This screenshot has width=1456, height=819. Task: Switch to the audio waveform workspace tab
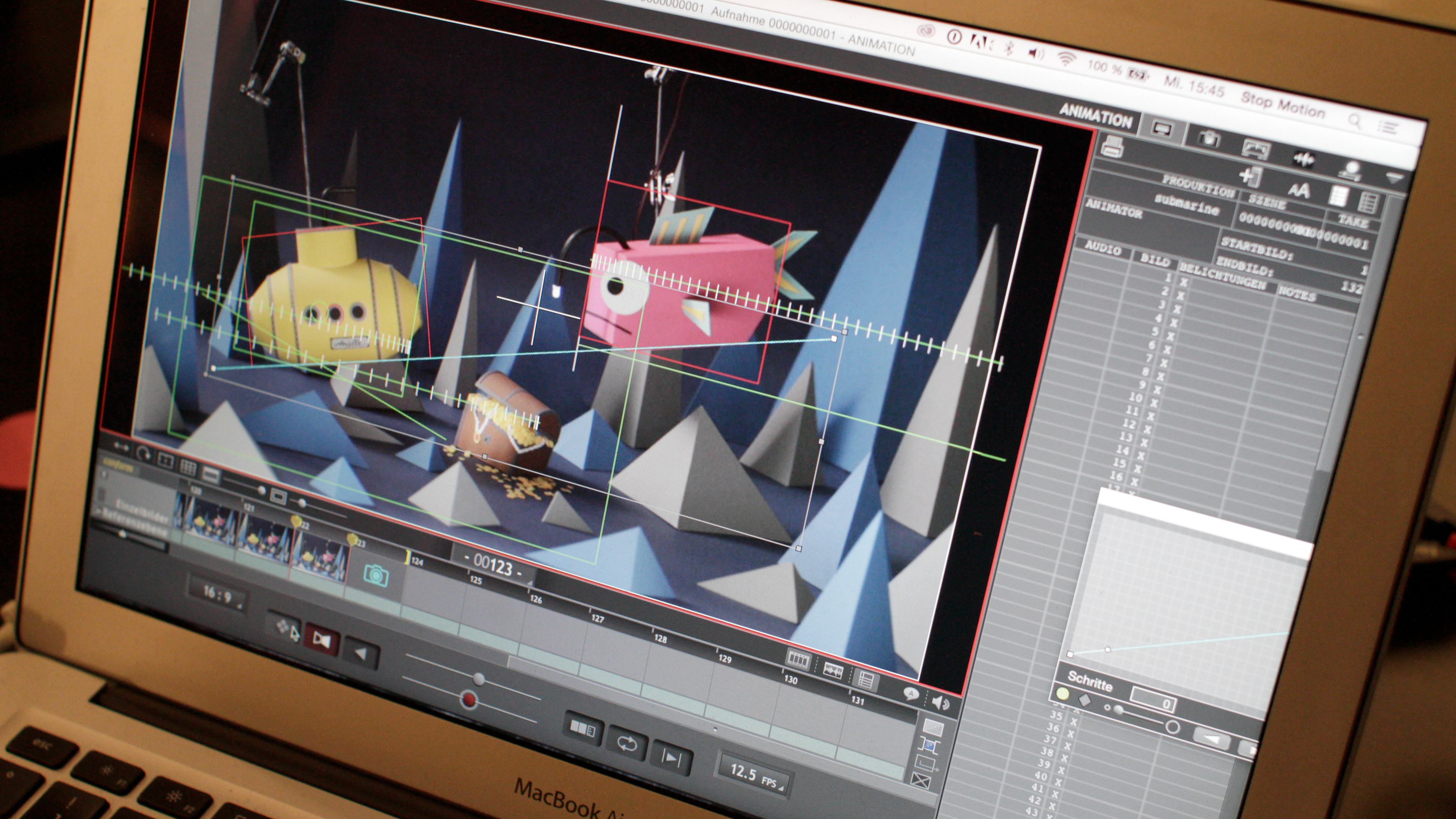(1304, 159)
